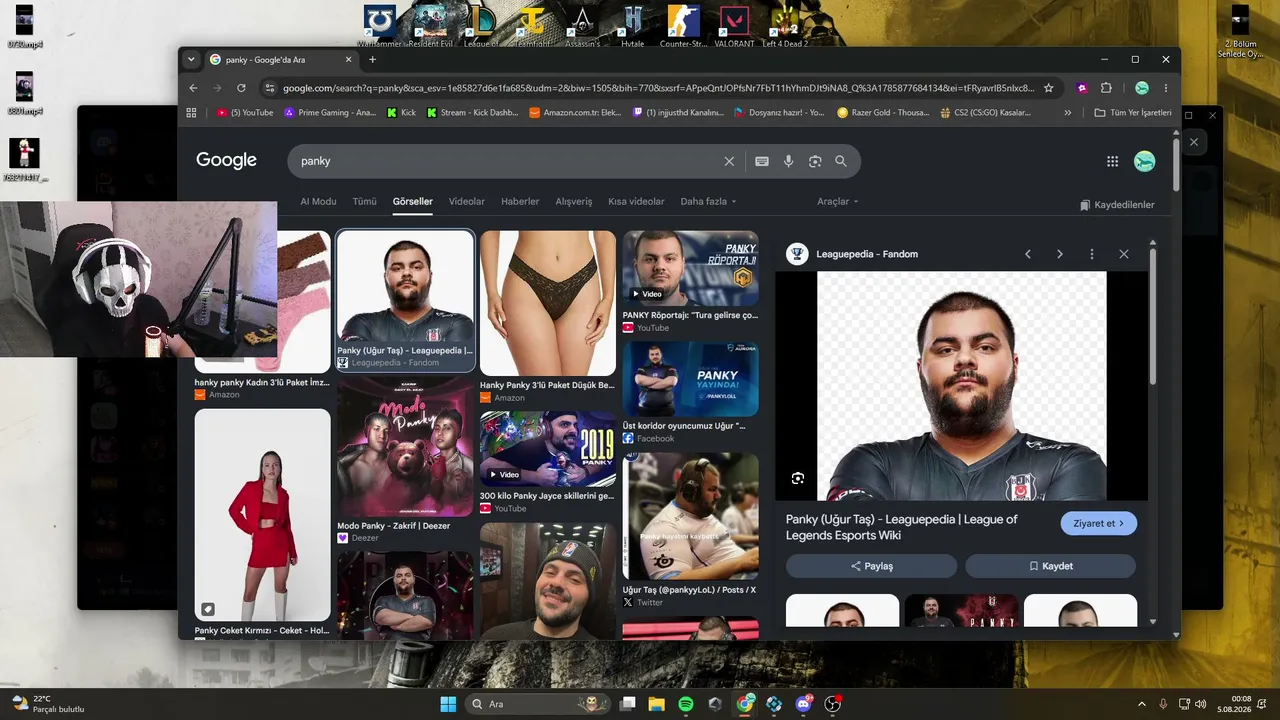The height and width of the screenshot is (720, 1280).
Task: Open the Chrome three-dot menu
Action: point(1166,88)
